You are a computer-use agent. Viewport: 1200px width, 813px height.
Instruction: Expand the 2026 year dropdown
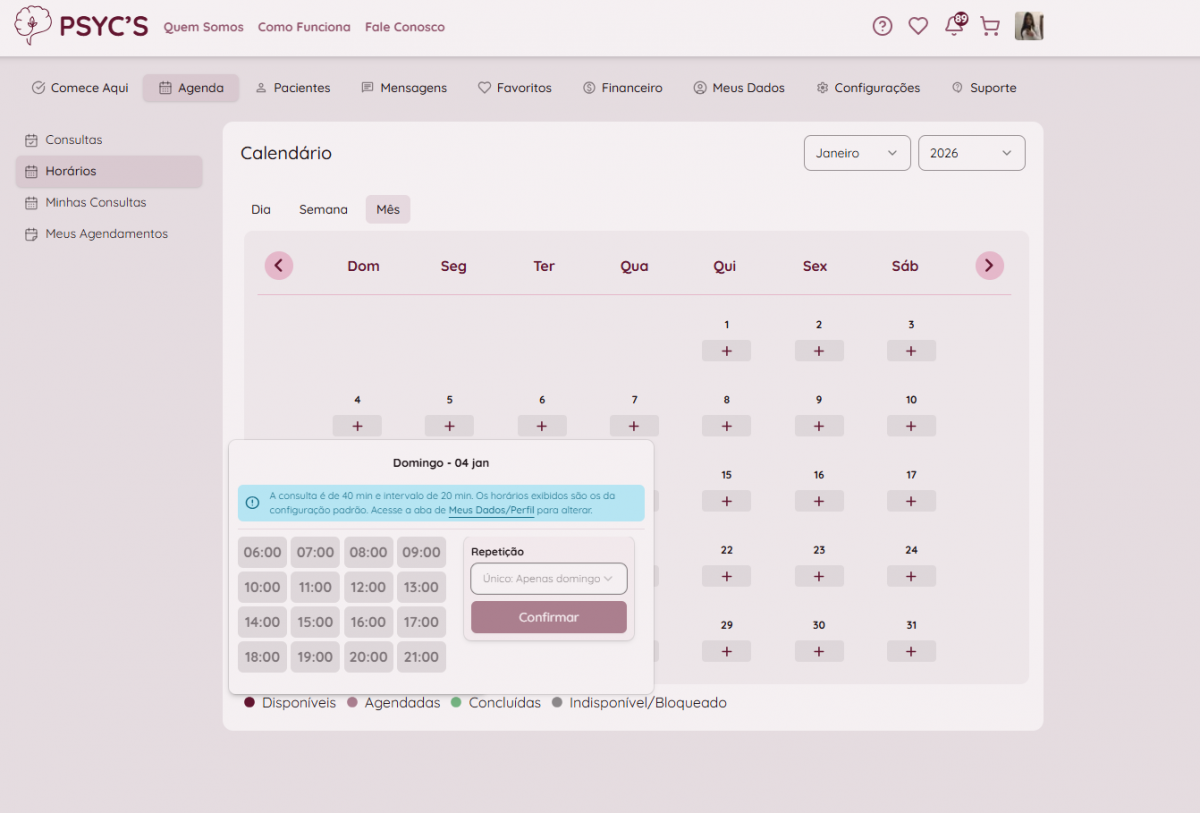[x=971, y=153]
